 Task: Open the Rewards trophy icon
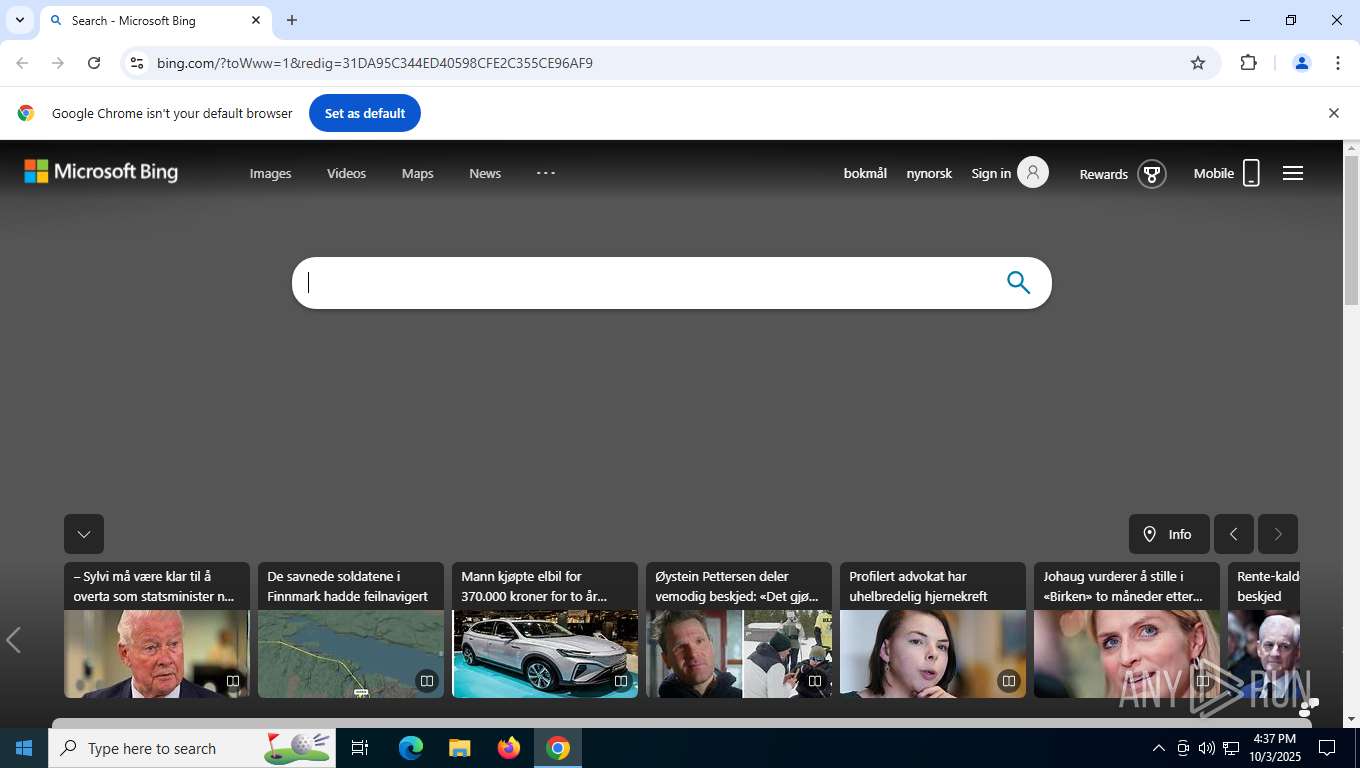[1152, 174]
